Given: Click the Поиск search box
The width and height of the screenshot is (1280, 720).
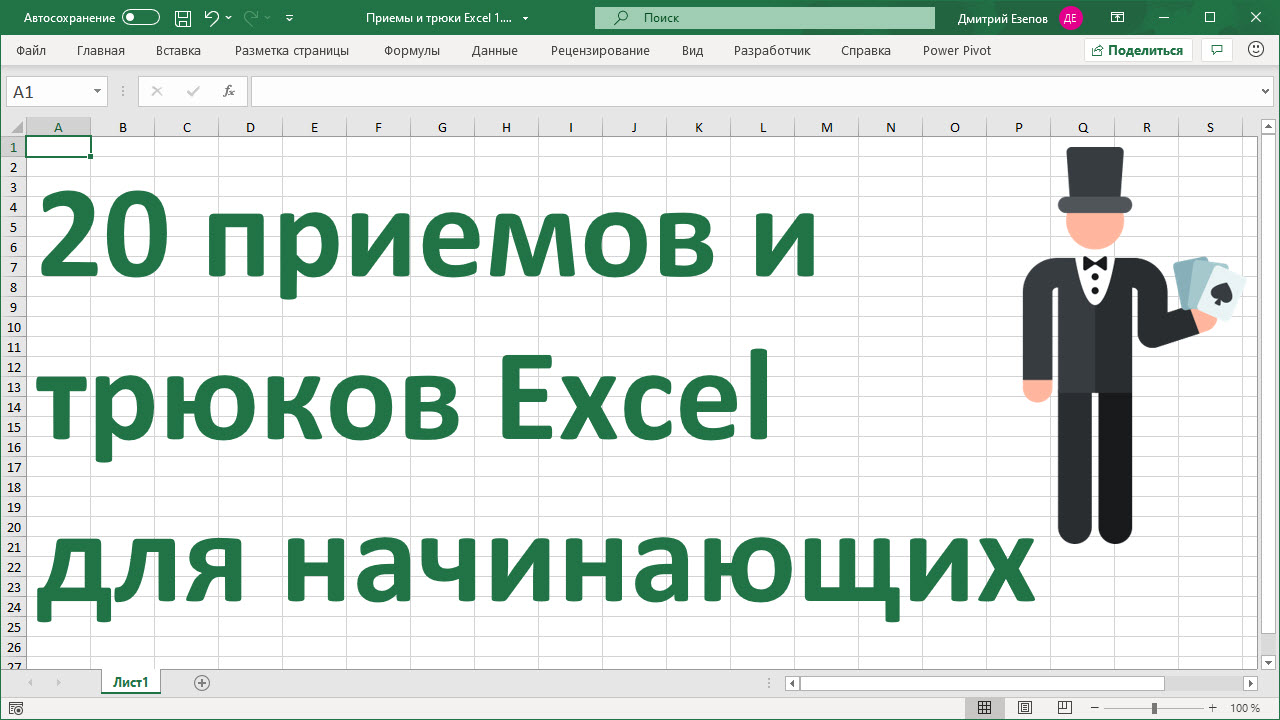Looking at the screenshot, I should click(765, 18).
